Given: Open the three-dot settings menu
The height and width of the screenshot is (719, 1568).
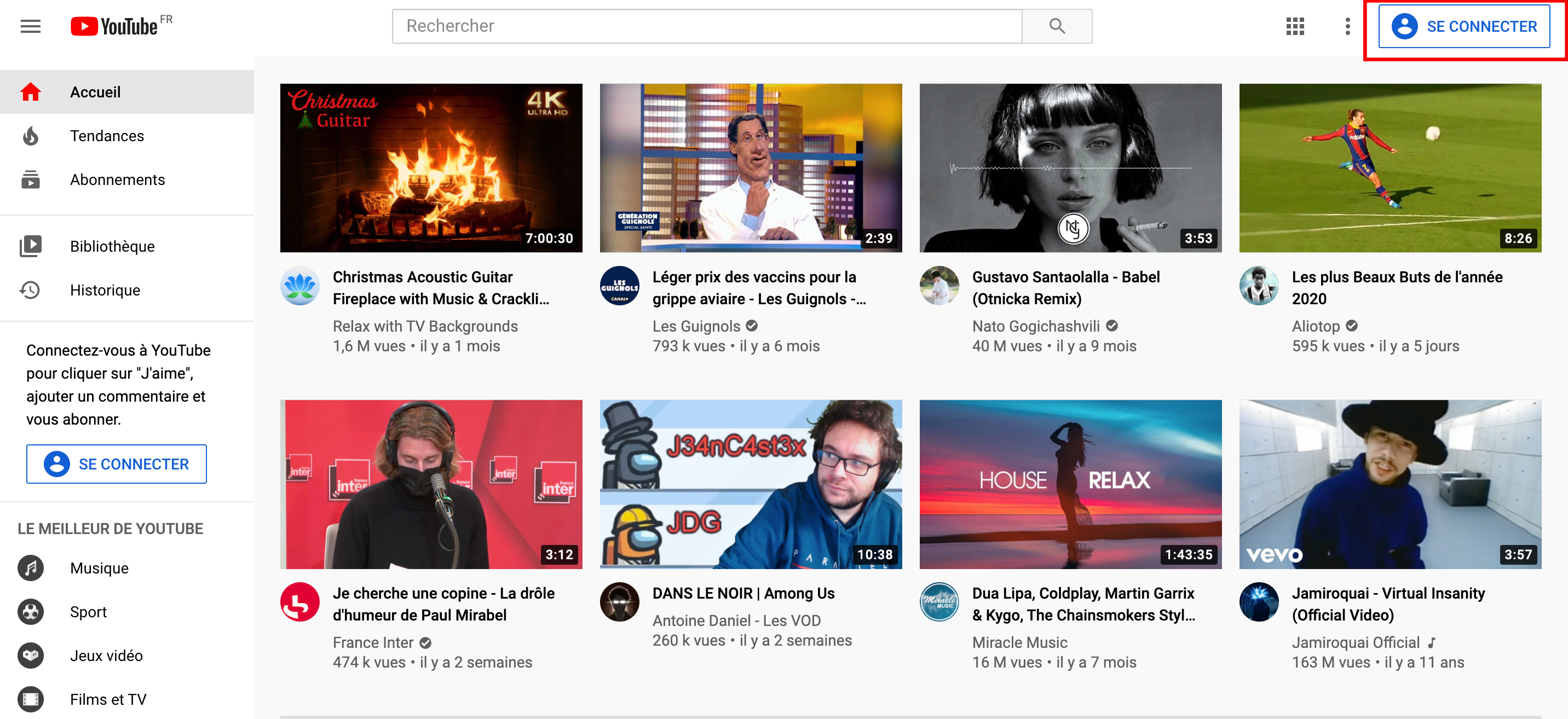Looking at the screenshot, I should 1348,26.
